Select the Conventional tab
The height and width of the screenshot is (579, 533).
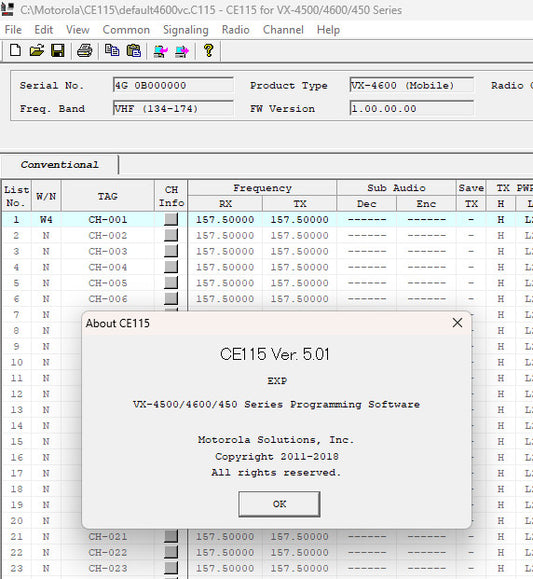59,165
